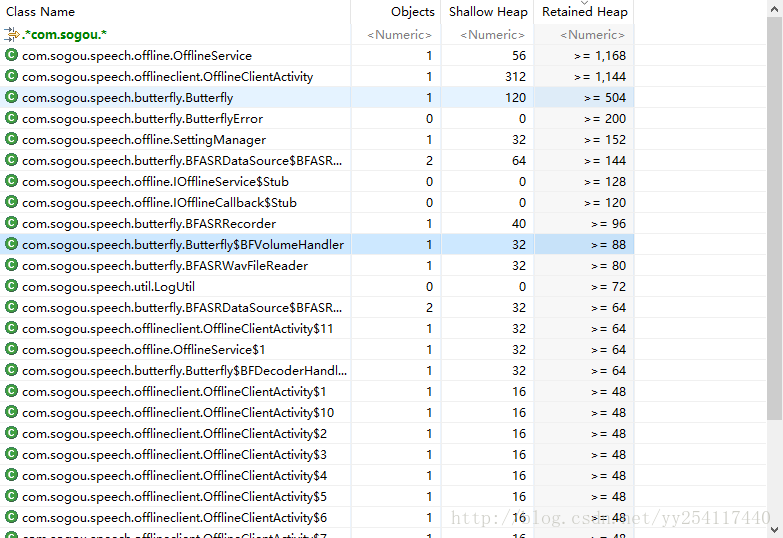783x538 pixels.
Task: Sort by the Class Name column header
Action: tap(41, 12)
